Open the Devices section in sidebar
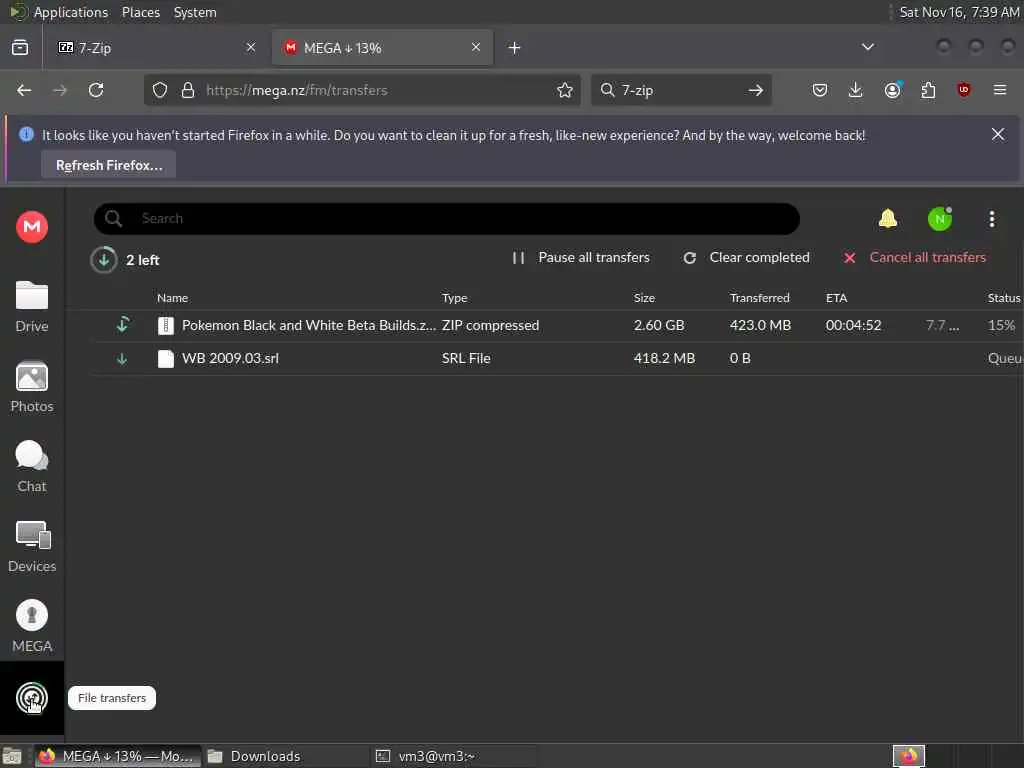Image resolution: width=1024 pixels, height=768 pixels. [x=31, y=547]
